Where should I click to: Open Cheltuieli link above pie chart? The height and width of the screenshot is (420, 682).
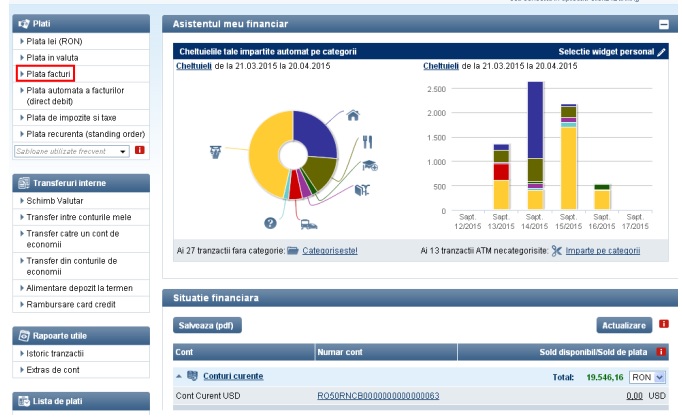coord(194,66)
